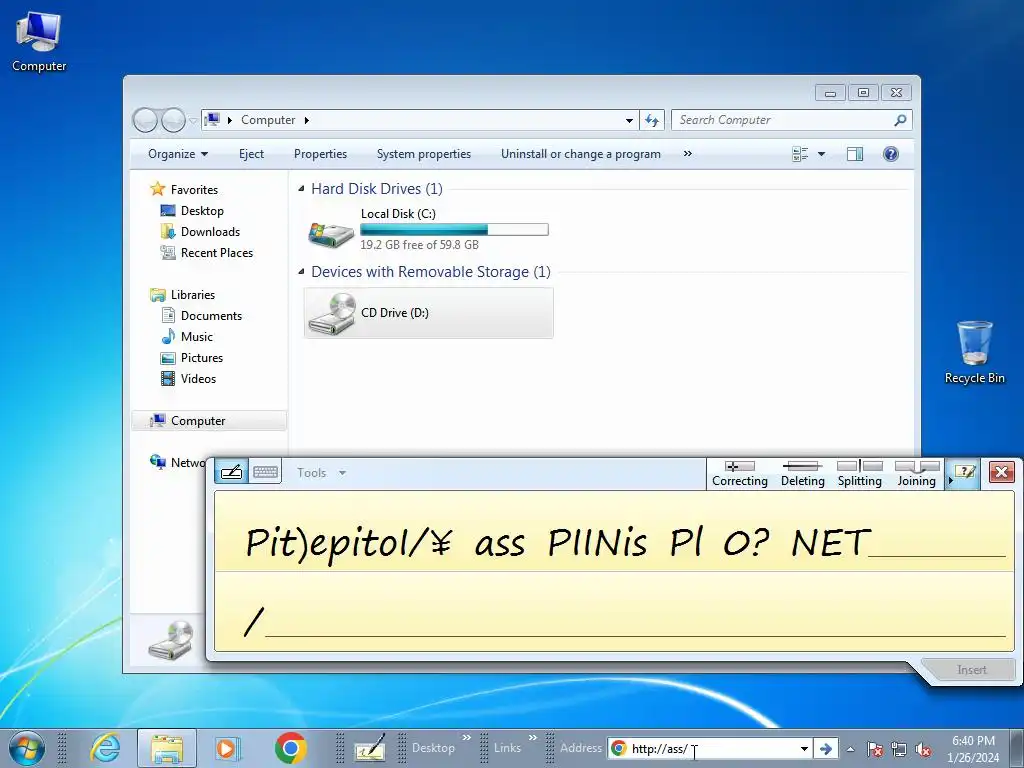Click the taskbar Address input field

tap(713, 749)
